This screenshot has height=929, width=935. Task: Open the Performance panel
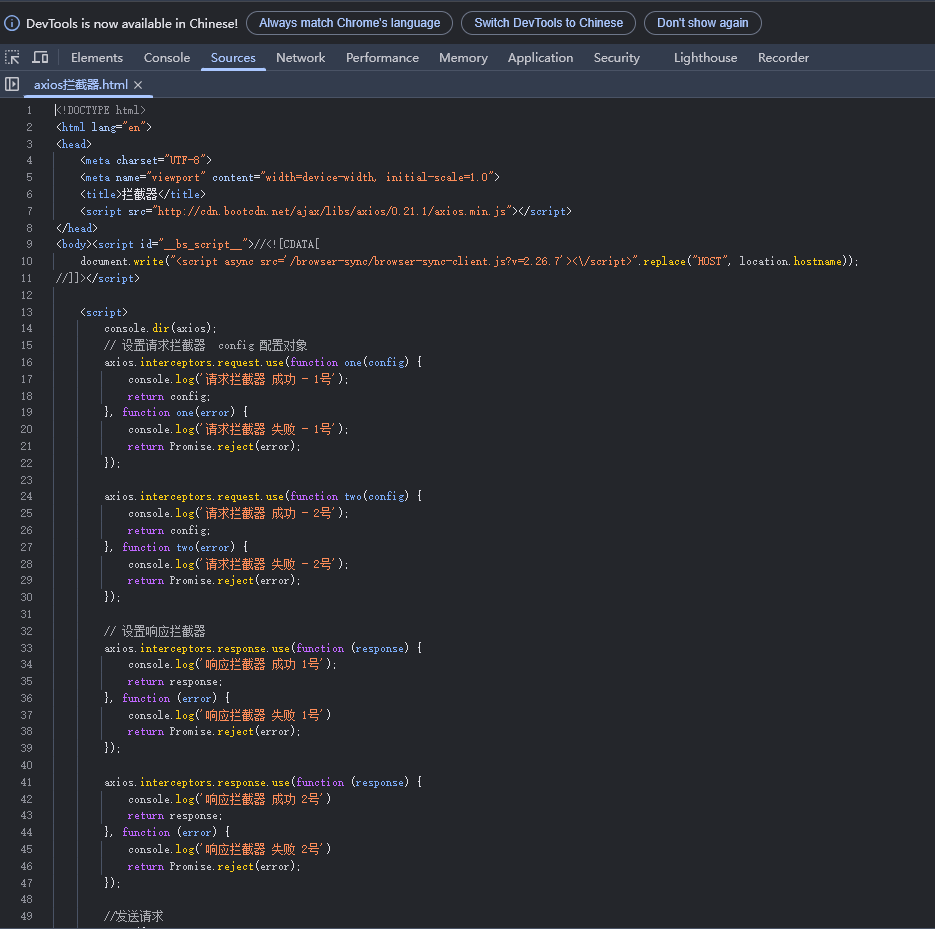coord(382,57)
